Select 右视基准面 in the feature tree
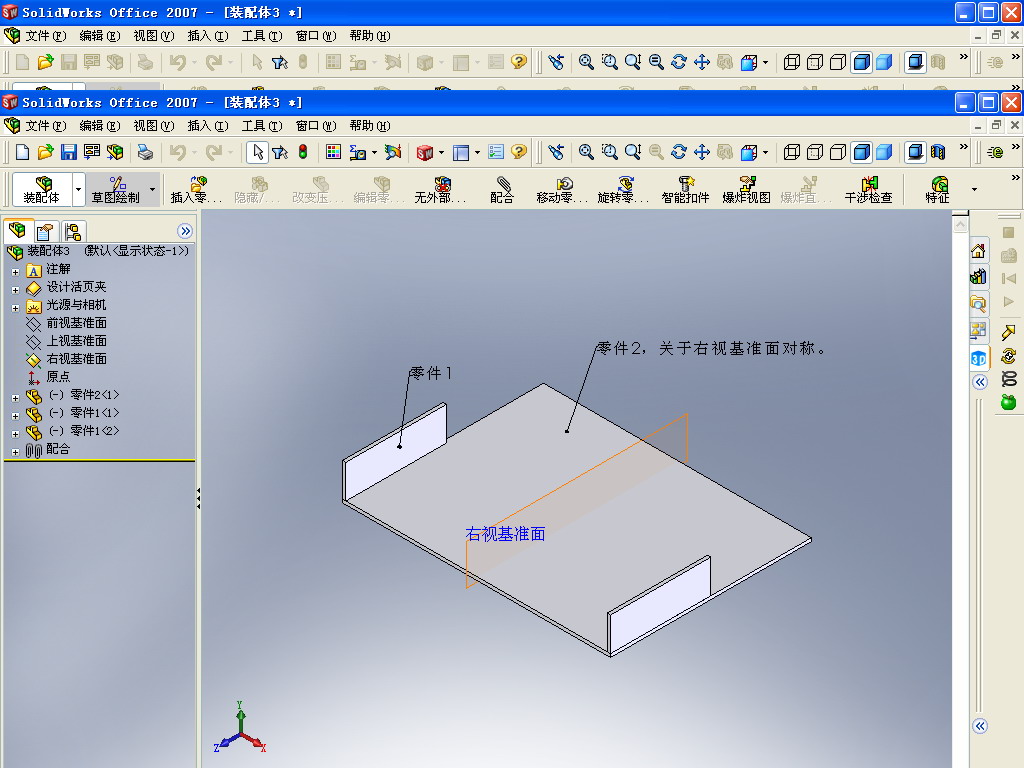1024x768 pixels. click(76, 359)
